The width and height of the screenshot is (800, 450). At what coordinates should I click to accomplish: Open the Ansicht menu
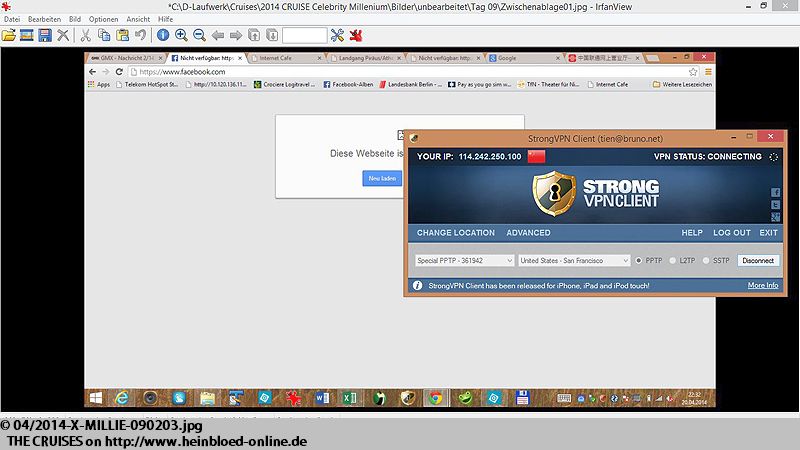click(138, 19)
